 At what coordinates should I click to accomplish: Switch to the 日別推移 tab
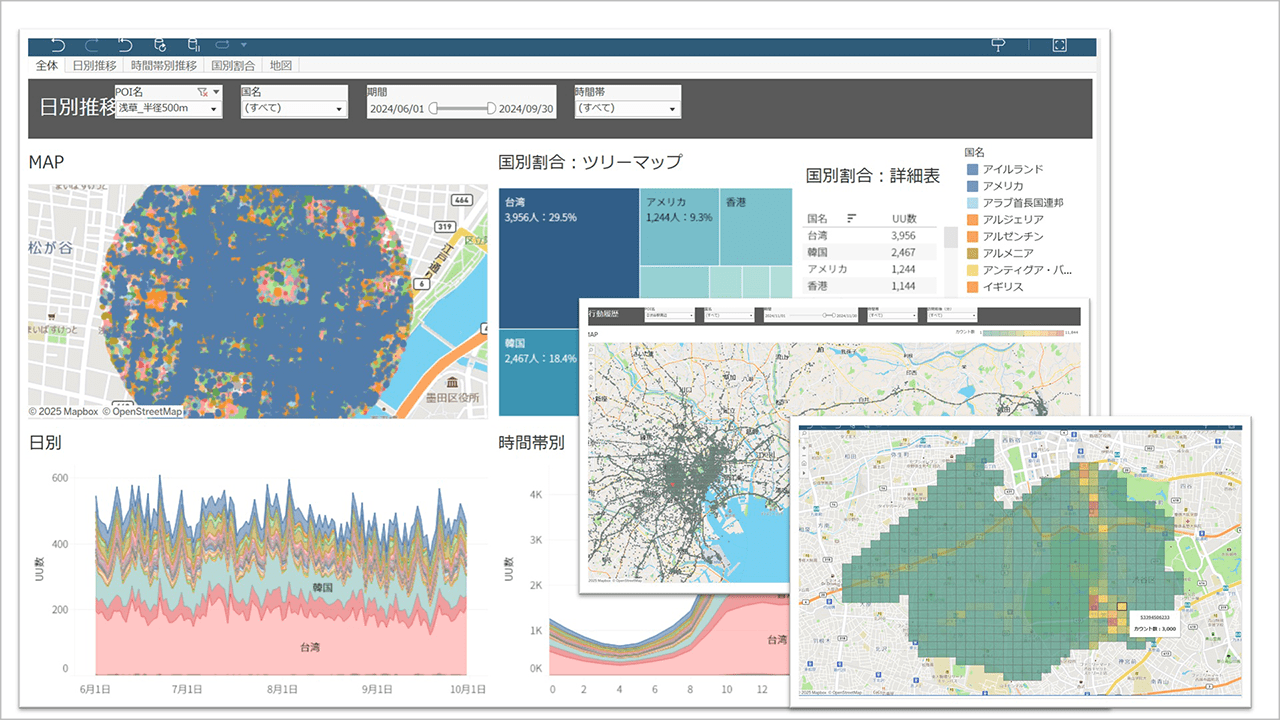click(x=94, y=66)
